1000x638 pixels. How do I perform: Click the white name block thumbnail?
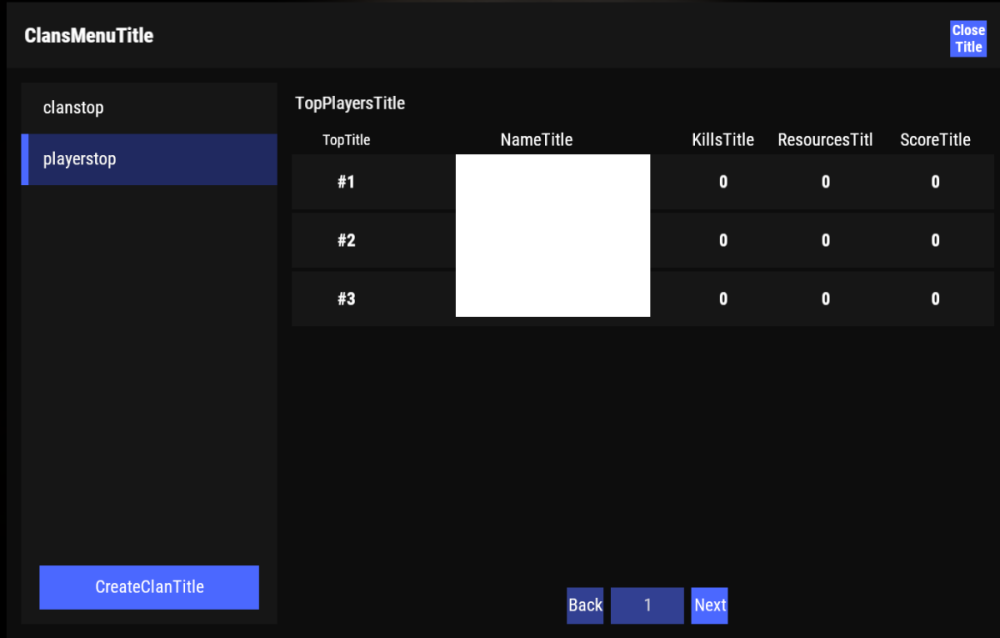[x=552, y=236]
